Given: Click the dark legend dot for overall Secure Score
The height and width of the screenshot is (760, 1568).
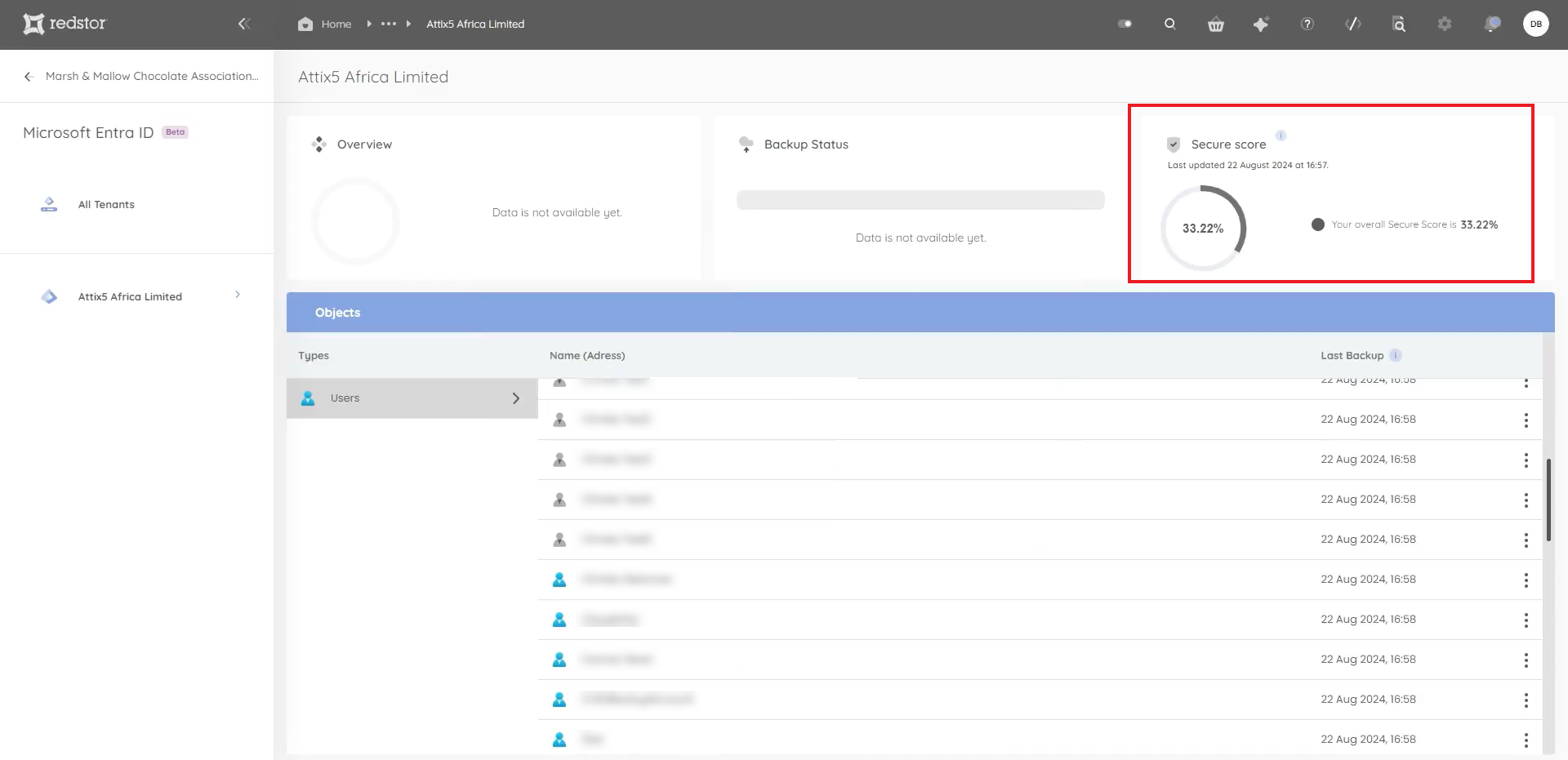Looking at the screenshot, I should point(1317,224).
